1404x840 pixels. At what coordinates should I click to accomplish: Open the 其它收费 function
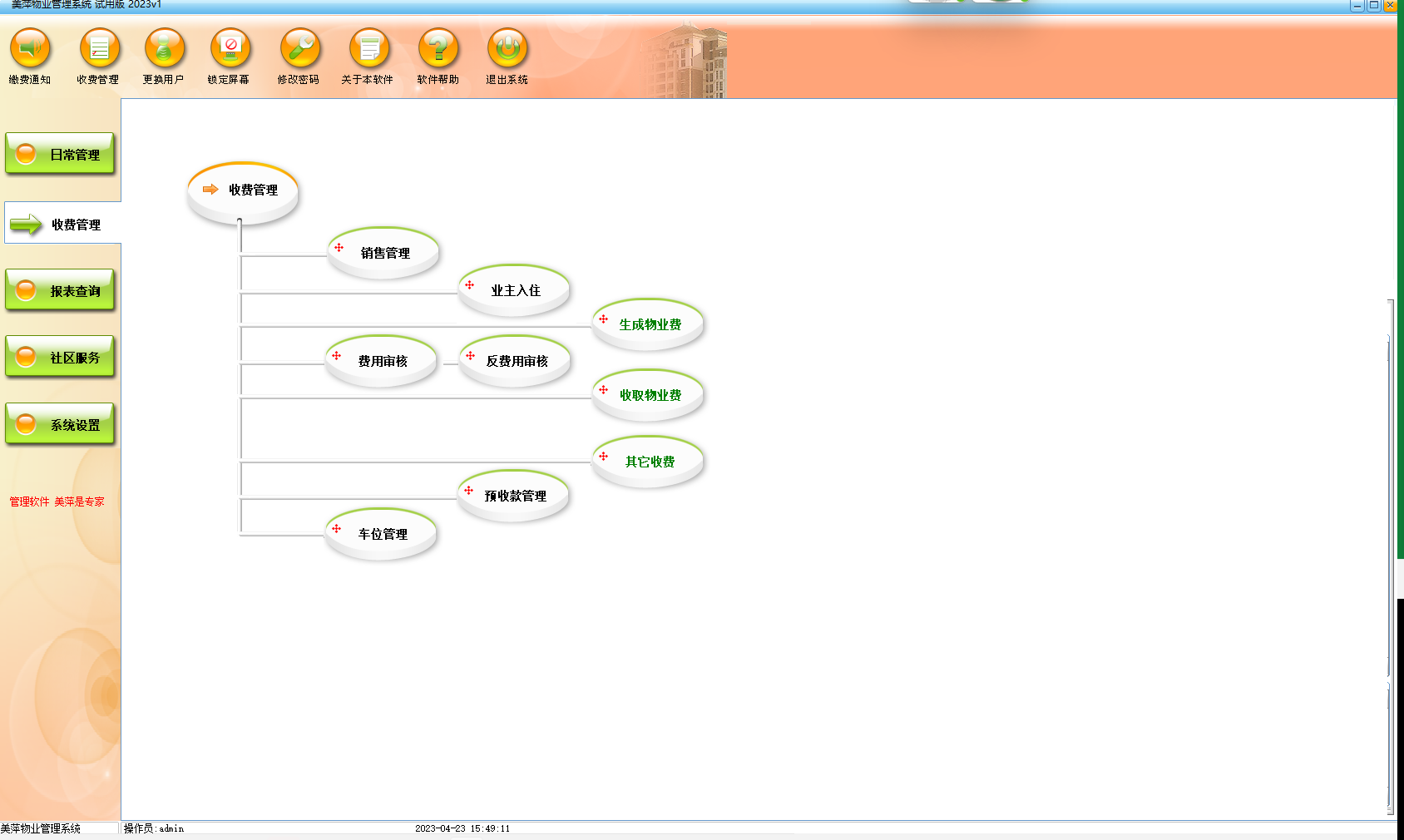point(648,461)
